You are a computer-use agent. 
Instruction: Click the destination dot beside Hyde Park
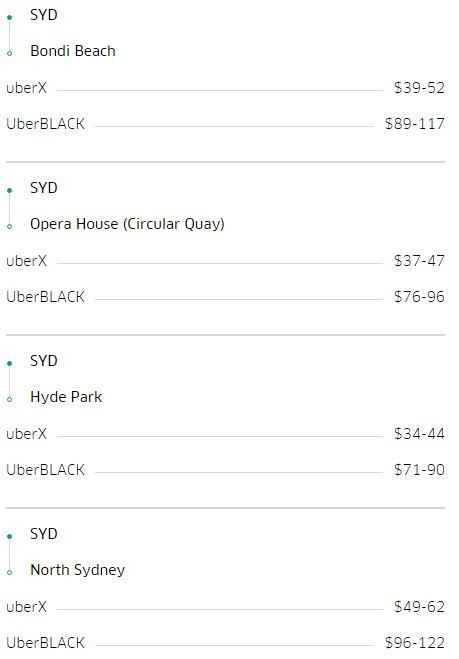coord(9,399)
